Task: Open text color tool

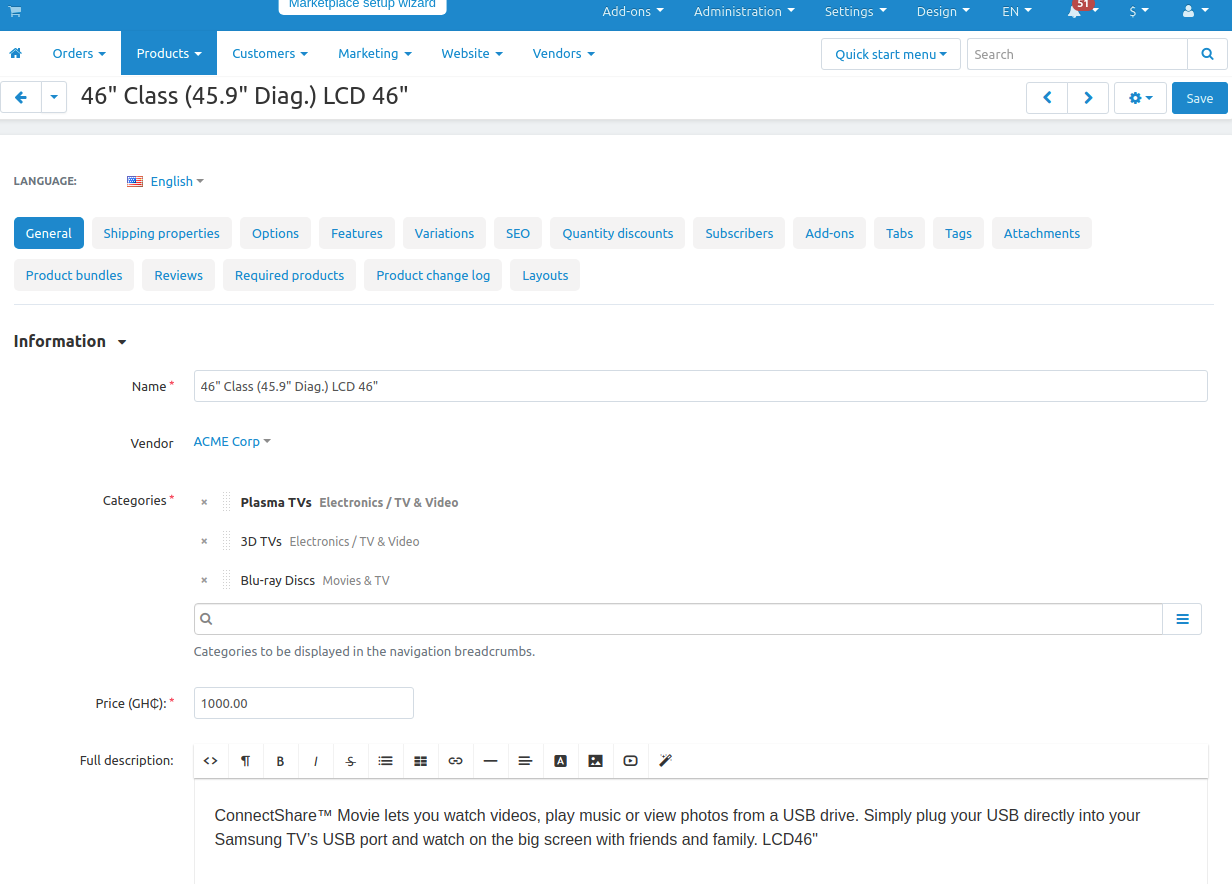Action: tap(561, 761)
